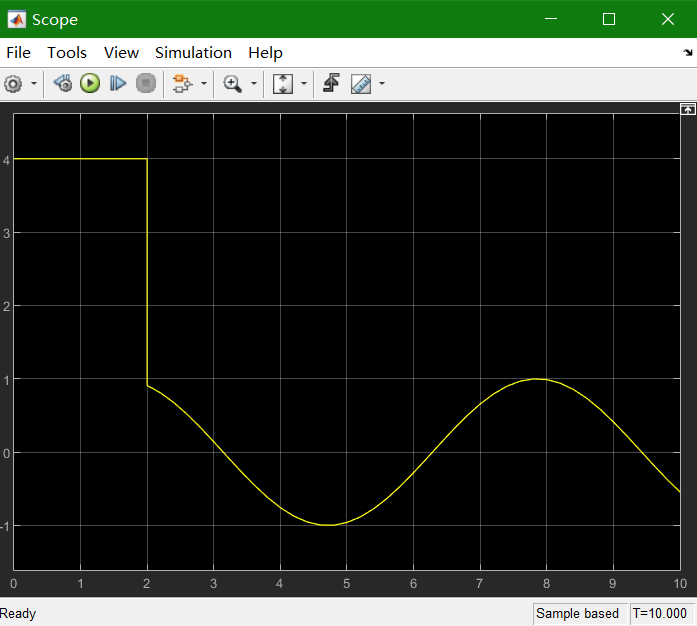Image resolution: width=697 pixels, height=626 pixels.
Task: Expand the dropdown next to highlight block icon
Action: (x=204, y=83)
